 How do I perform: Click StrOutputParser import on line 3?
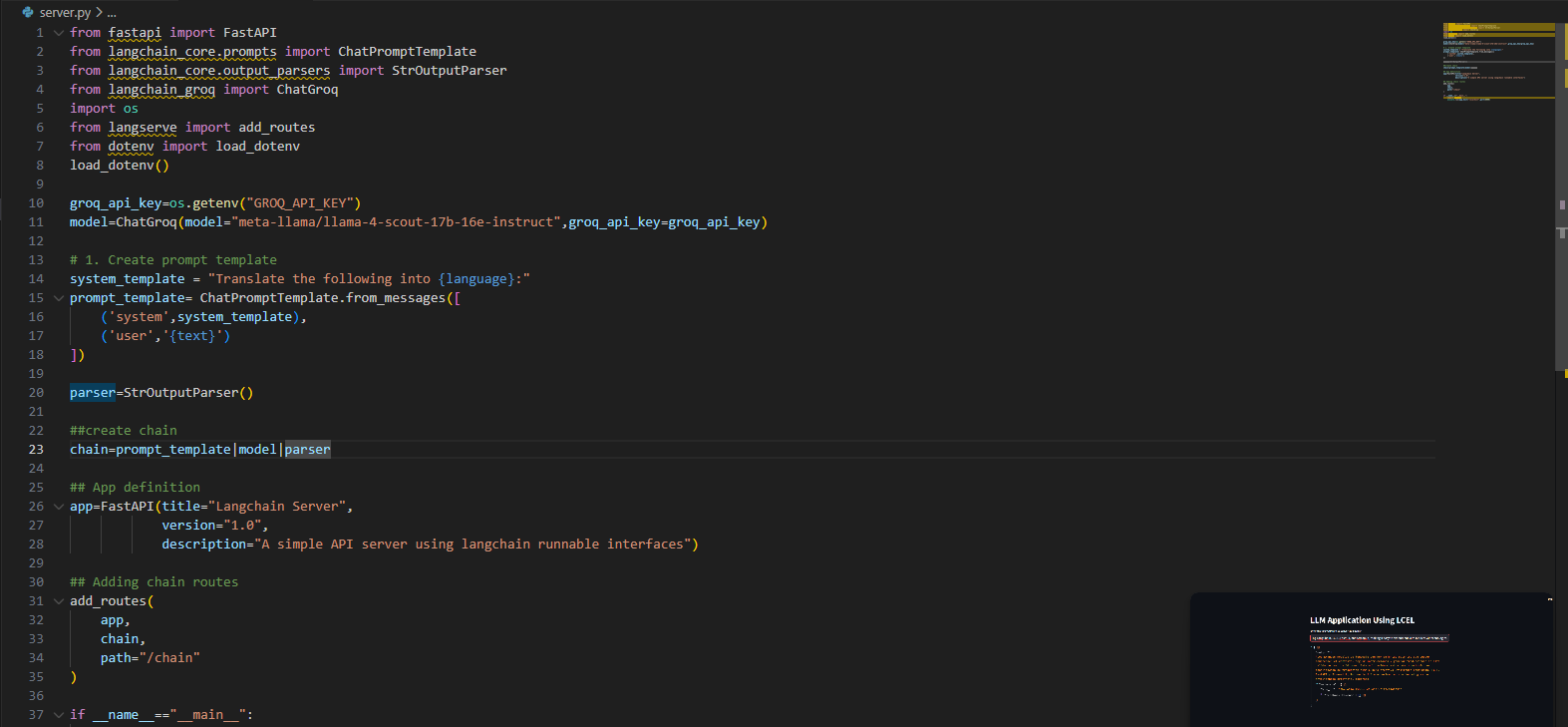coord(450,71)
